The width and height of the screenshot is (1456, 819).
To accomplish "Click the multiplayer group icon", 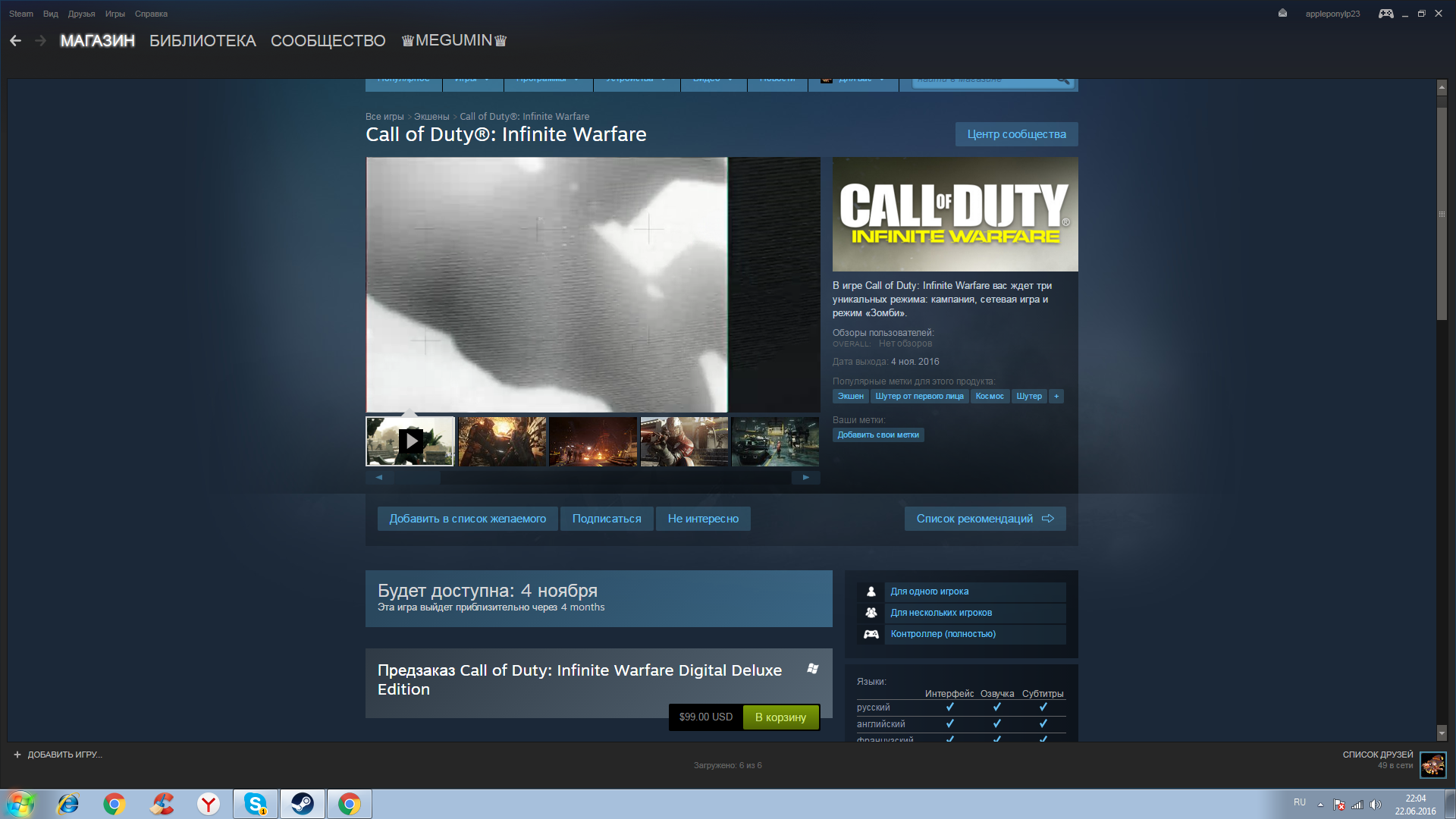I will pyautogui.click(x=871, y=613).
